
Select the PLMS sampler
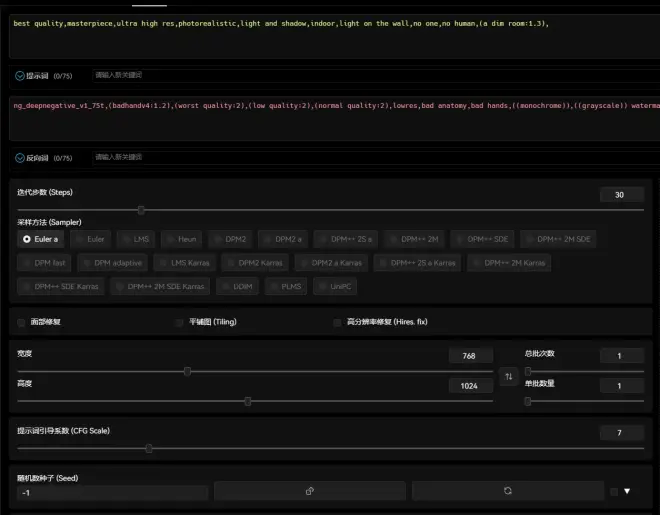pos(286,287)
